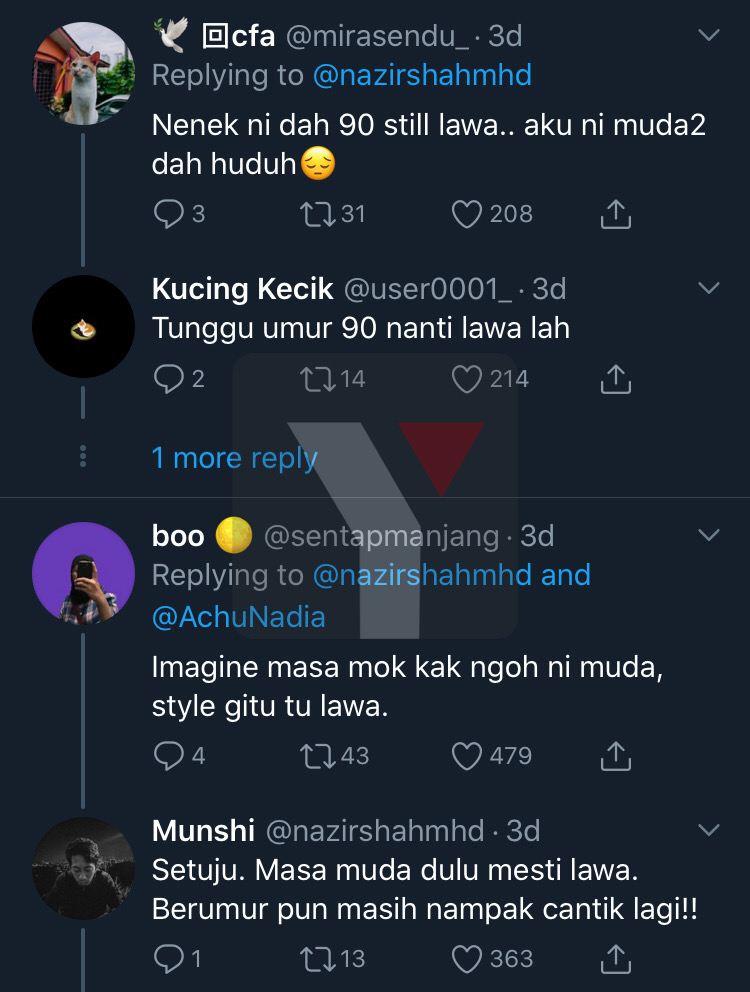Share Munshi's tweet with 363 likes

616,959
